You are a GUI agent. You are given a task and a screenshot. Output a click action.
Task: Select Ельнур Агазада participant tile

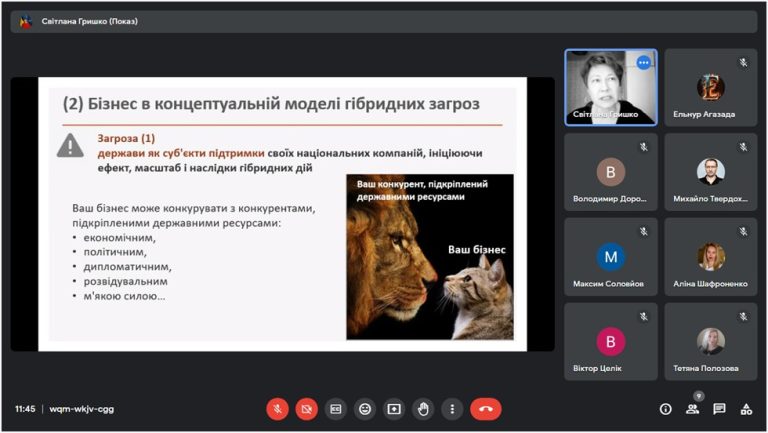711,87
